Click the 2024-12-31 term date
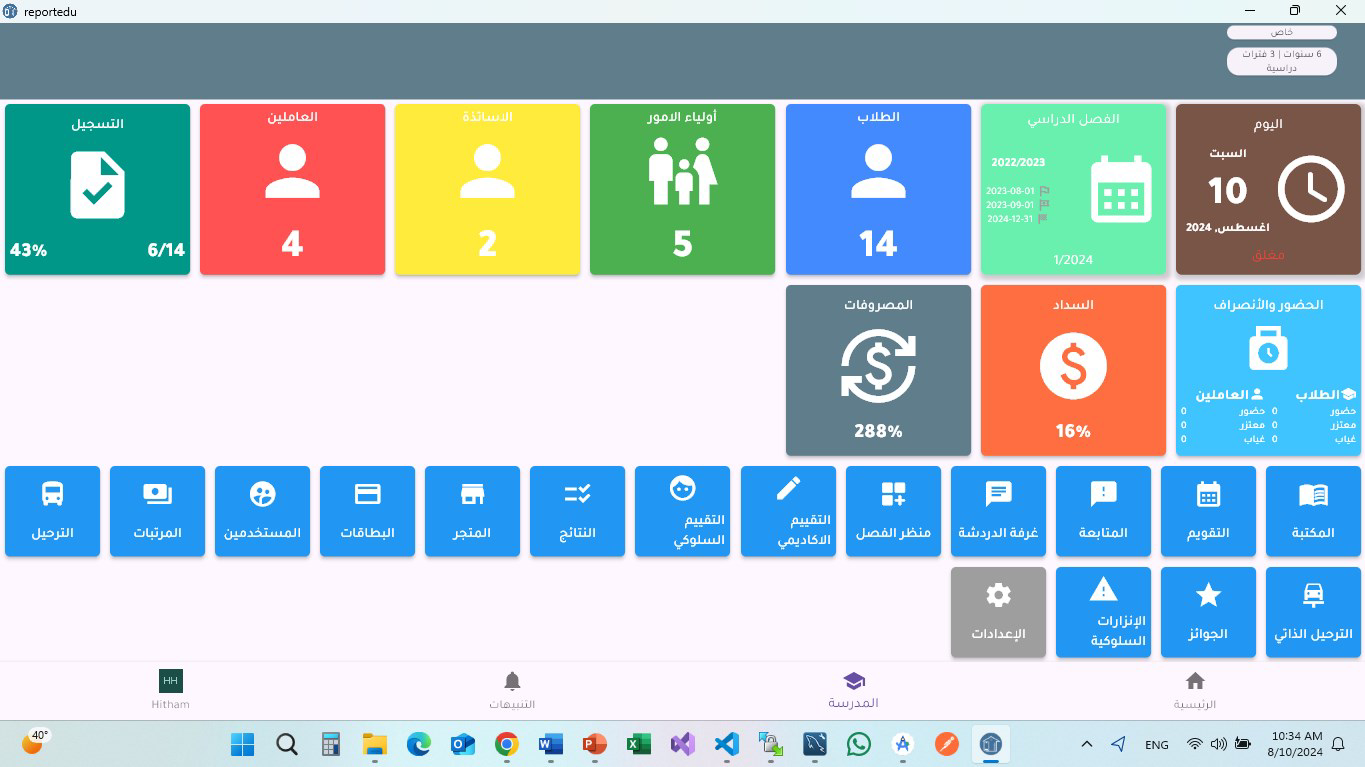The width and height of the screenshot is (1365, 767). 1011,219
